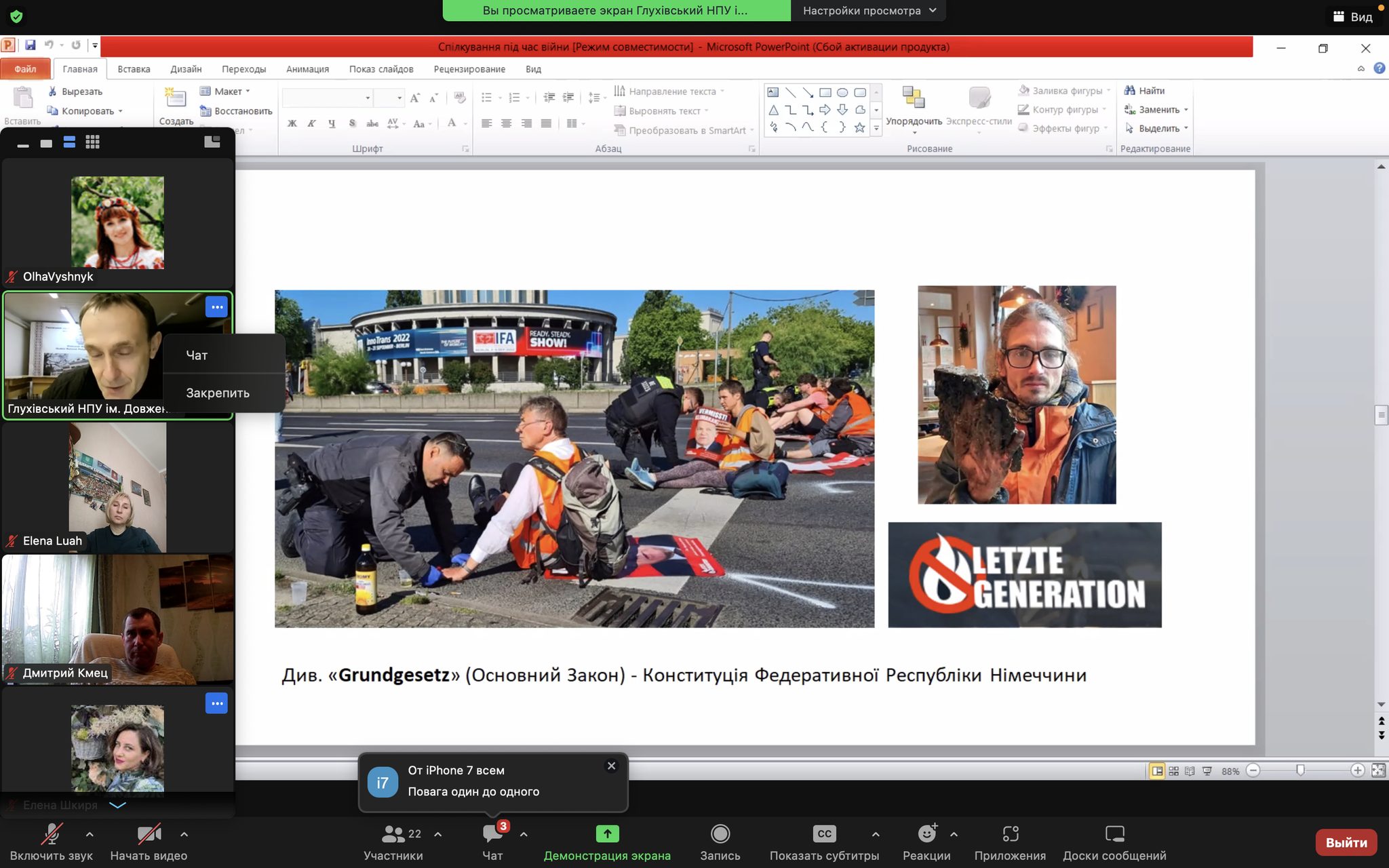Select the oval shape in shapes gallery
This screenshot has width=1389, height=868.
(842, 93)
